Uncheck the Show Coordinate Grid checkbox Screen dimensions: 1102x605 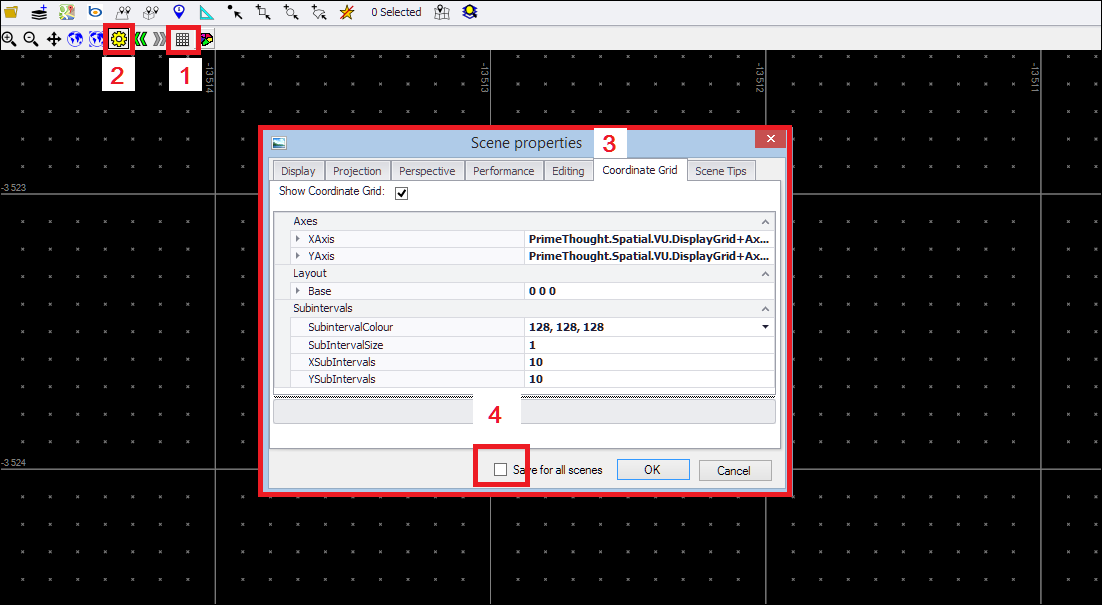402,193
